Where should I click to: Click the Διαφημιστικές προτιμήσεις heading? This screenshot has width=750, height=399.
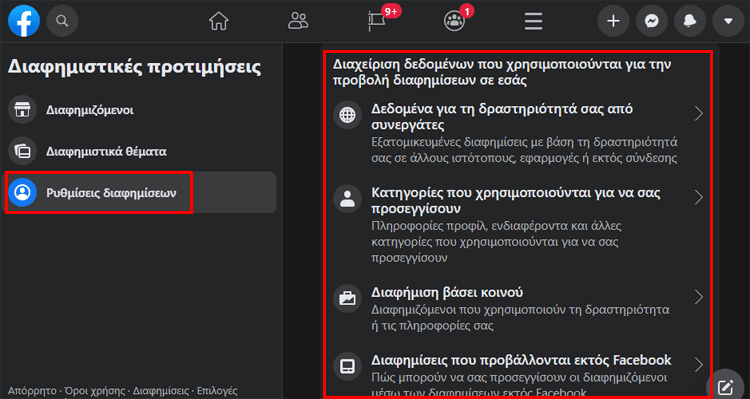point(134,66)
